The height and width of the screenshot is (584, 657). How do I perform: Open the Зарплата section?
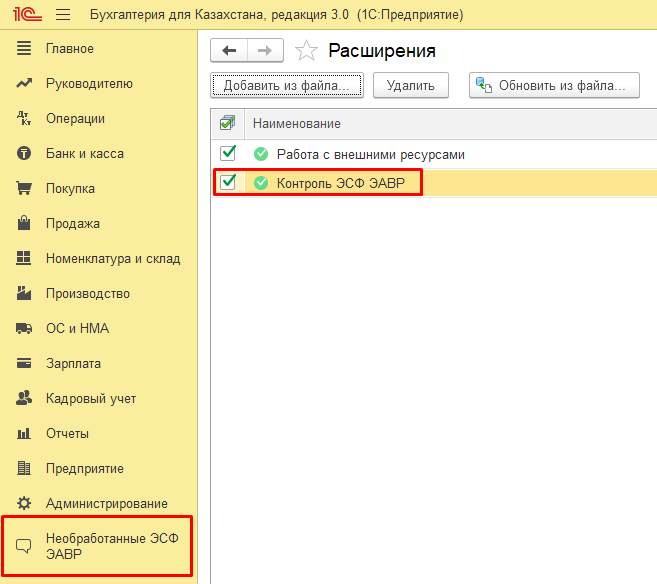point(73,363)
